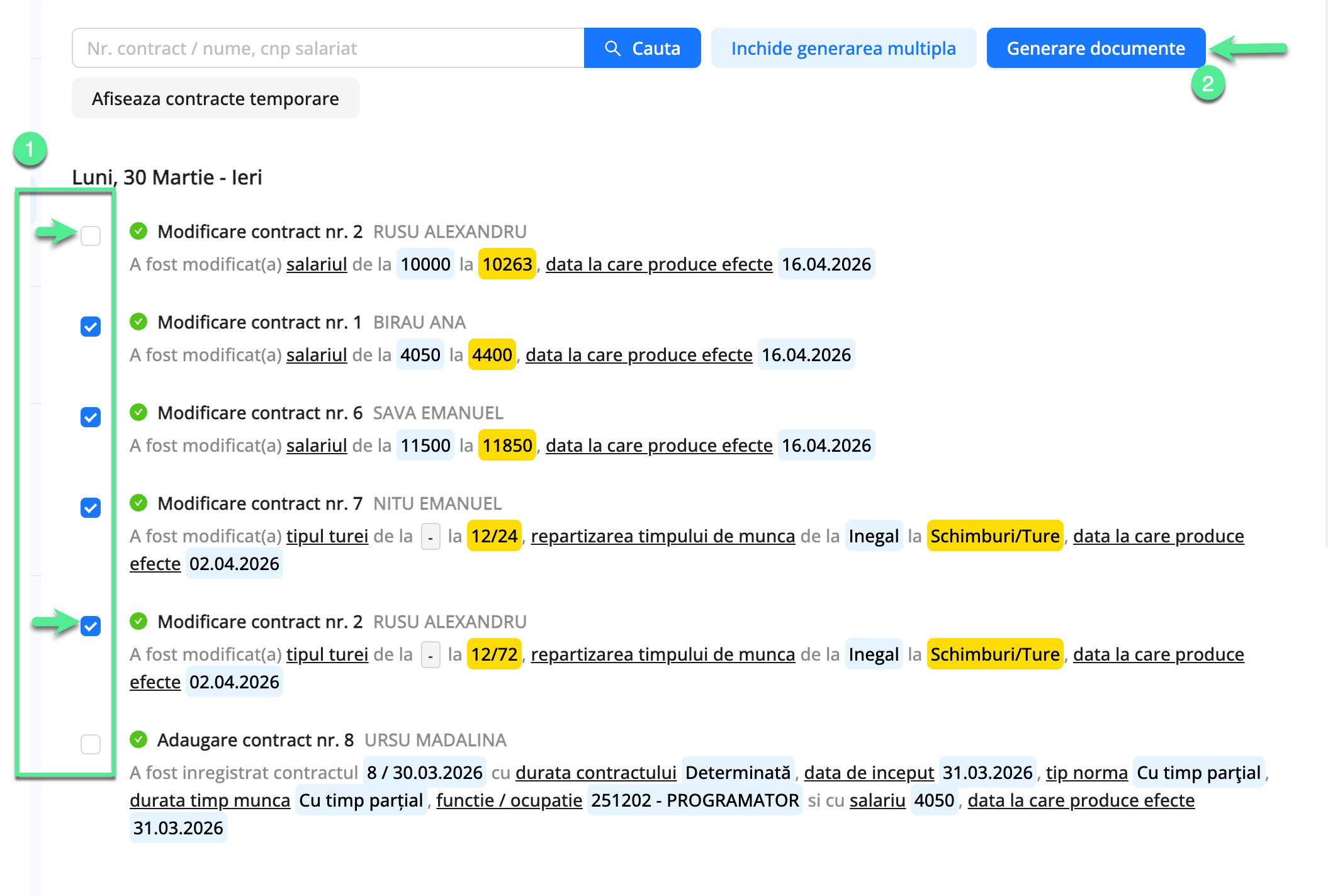
Task: Check the first RUSU ALEXANDRU salary checkbox
Action: (91, 236)
